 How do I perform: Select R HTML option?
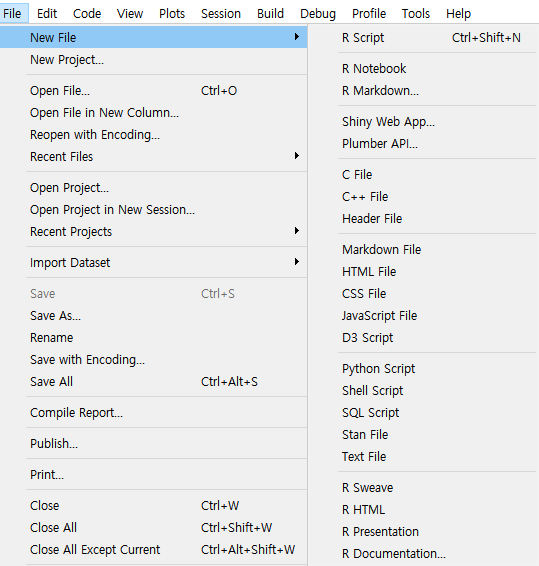pos(423,510)
